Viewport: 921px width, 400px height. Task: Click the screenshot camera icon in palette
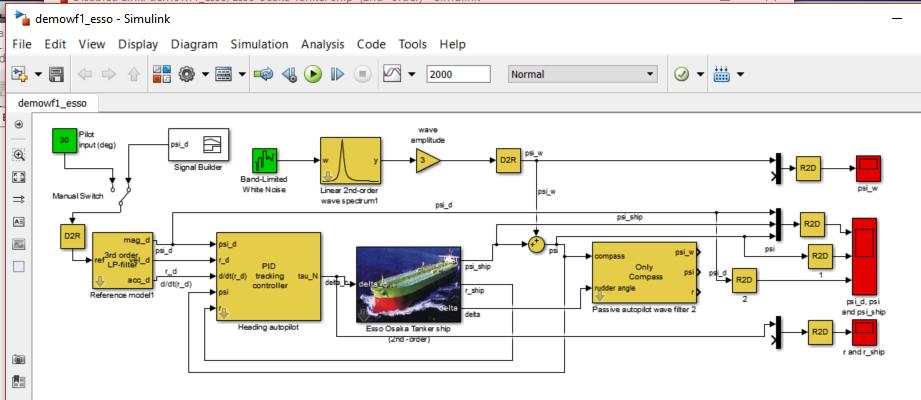[x=18, y=359]
